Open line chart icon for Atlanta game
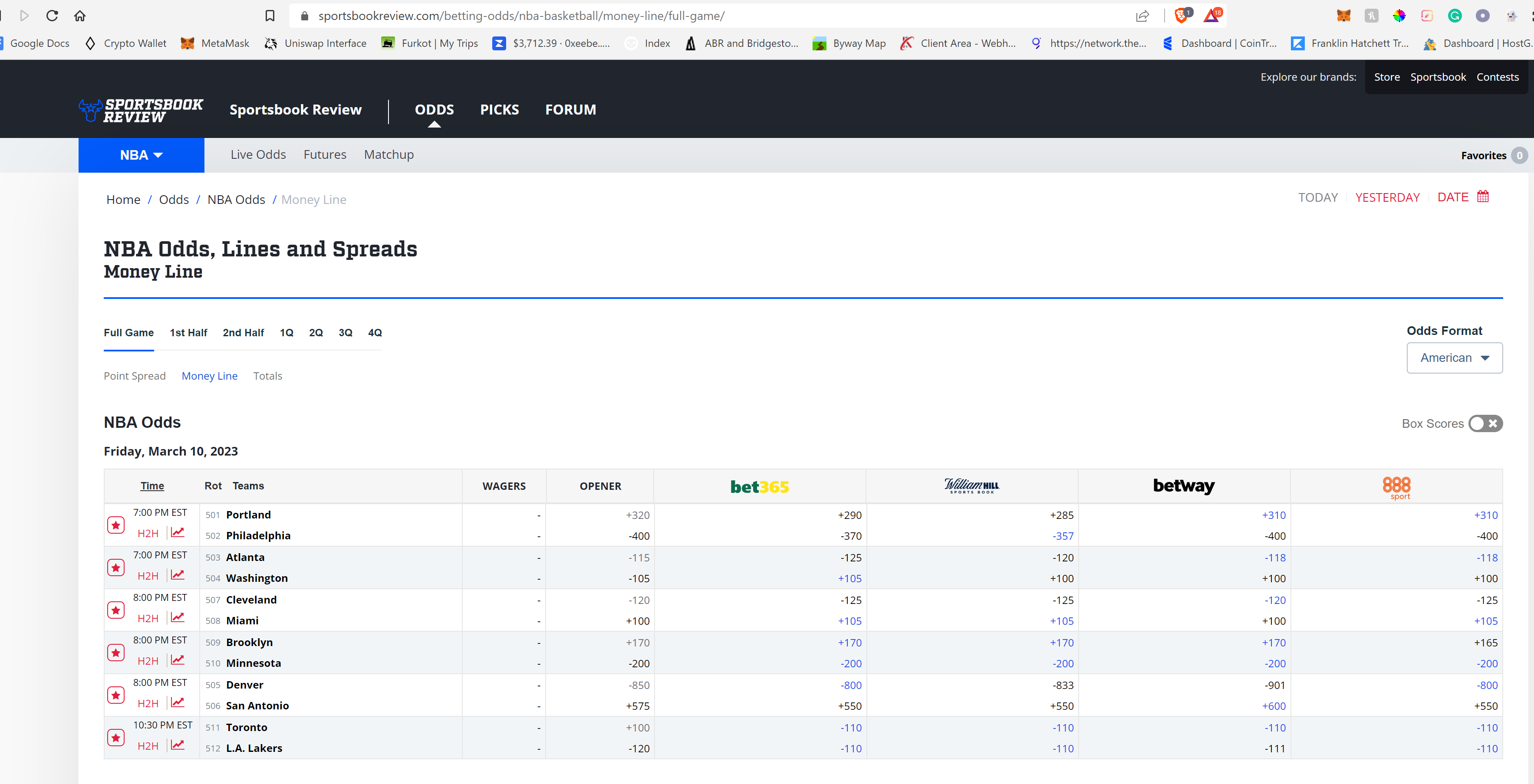 point(178,574)
